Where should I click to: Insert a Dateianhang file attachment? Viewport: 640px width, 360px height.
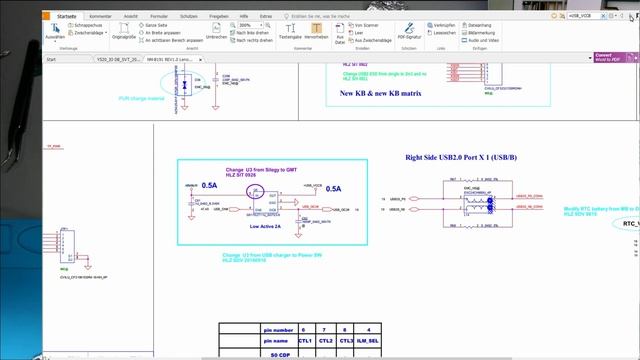click(476, 25)
